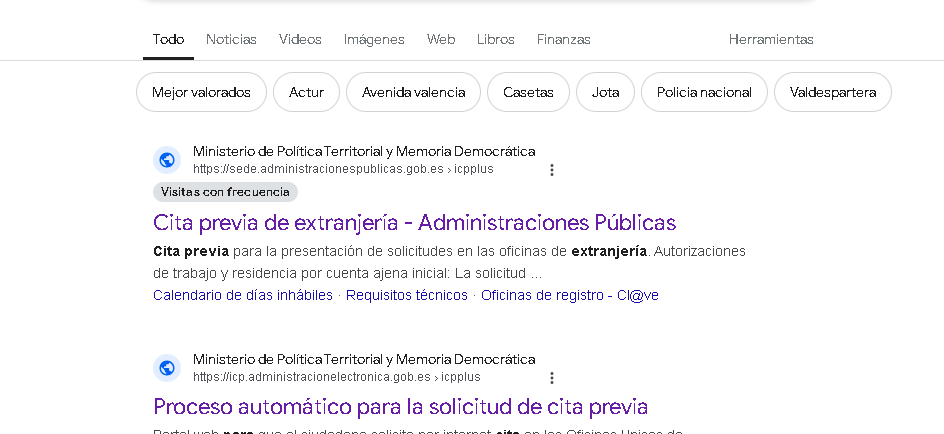Go to the Libros tab
This screenshot has height=434, width=944.
point(495,40)
